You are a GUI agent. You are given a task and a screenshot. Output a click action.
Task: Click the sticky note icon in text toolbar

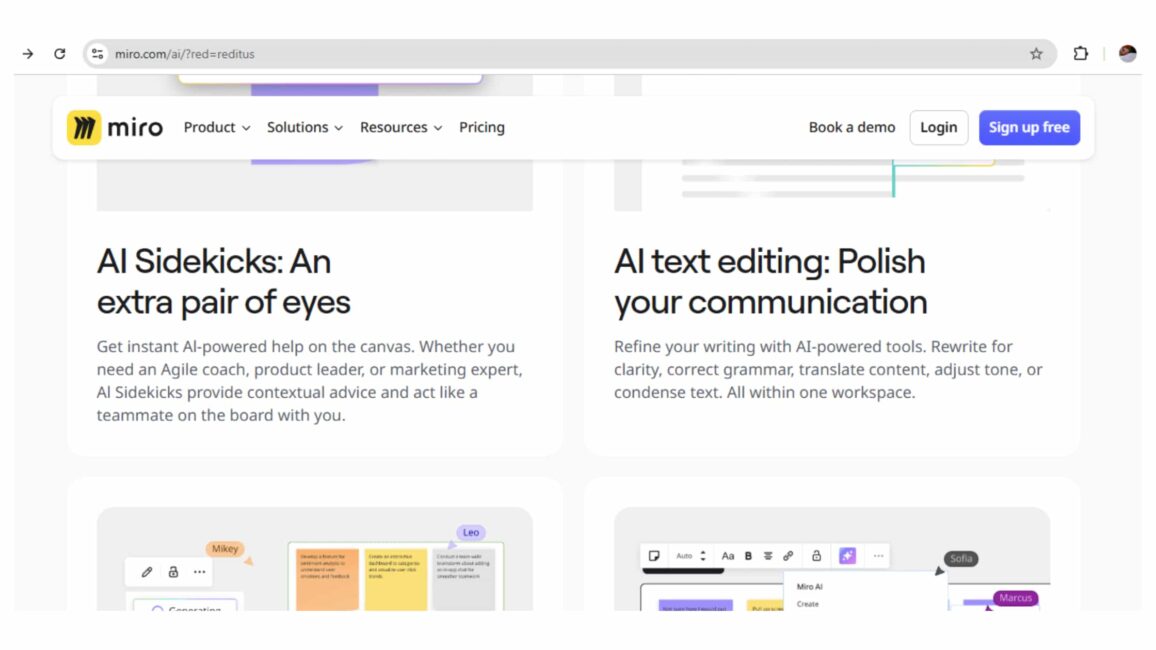654,556
